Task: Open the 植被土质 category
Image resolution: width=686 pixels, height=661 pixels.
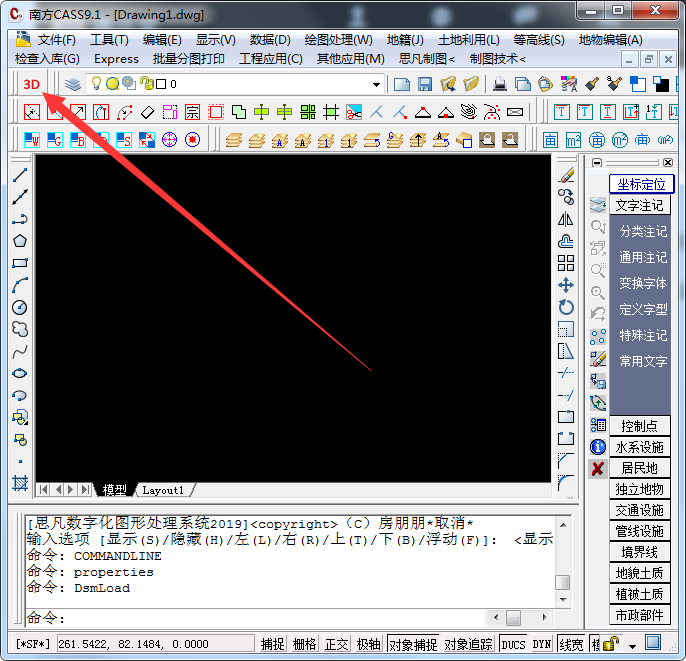Action: (639, 594)
